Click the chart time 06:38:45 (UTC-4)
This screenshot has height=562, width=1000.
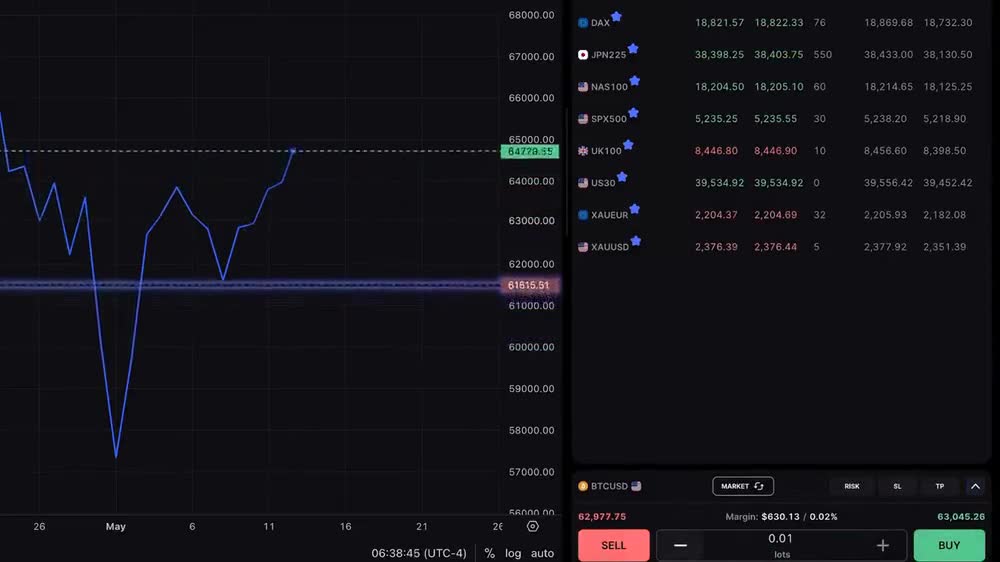(419, 553)
